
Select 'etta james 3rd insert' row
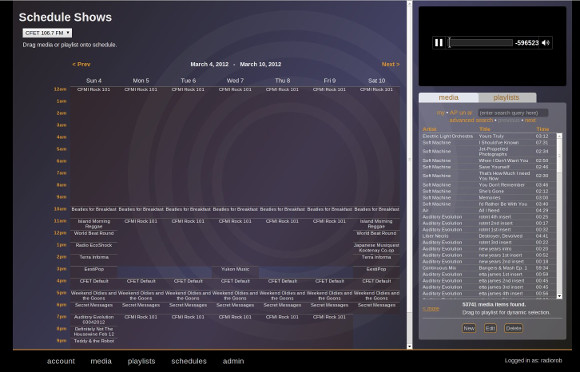489,287
